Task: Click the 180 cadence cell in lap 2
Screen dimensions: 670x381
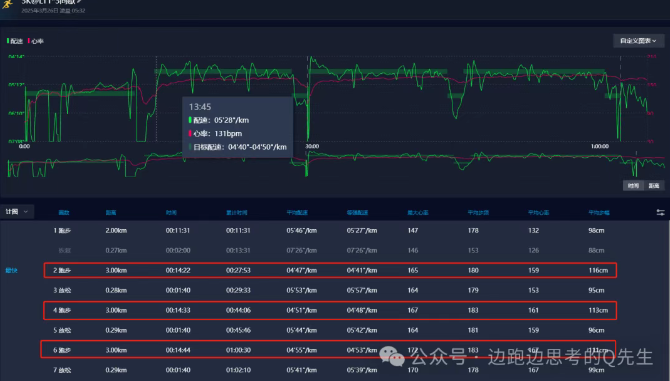Action: pos(473,270)
